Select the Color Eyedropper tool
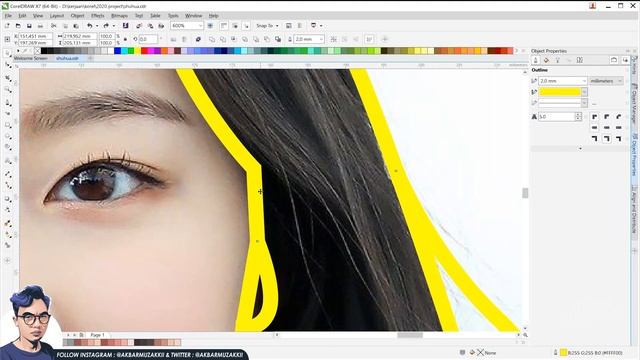 8,223
